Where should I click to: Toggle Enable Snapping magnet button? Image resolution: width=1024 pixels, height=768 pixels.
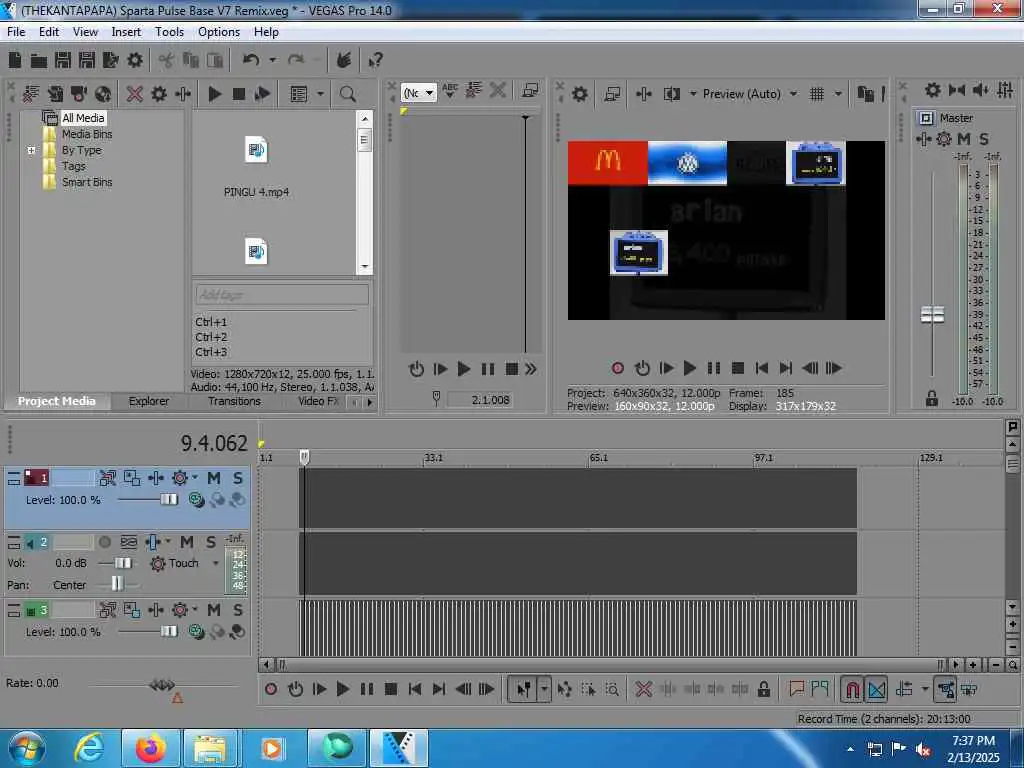click(x=852, y=689)
